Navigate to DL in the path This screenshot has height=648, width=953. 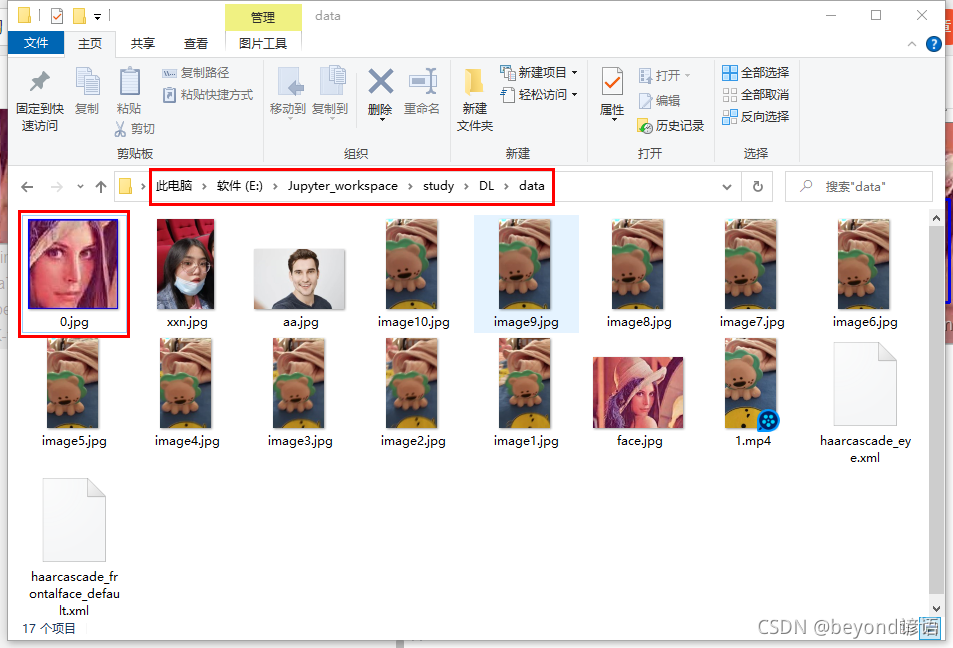[x=486, y=186]
